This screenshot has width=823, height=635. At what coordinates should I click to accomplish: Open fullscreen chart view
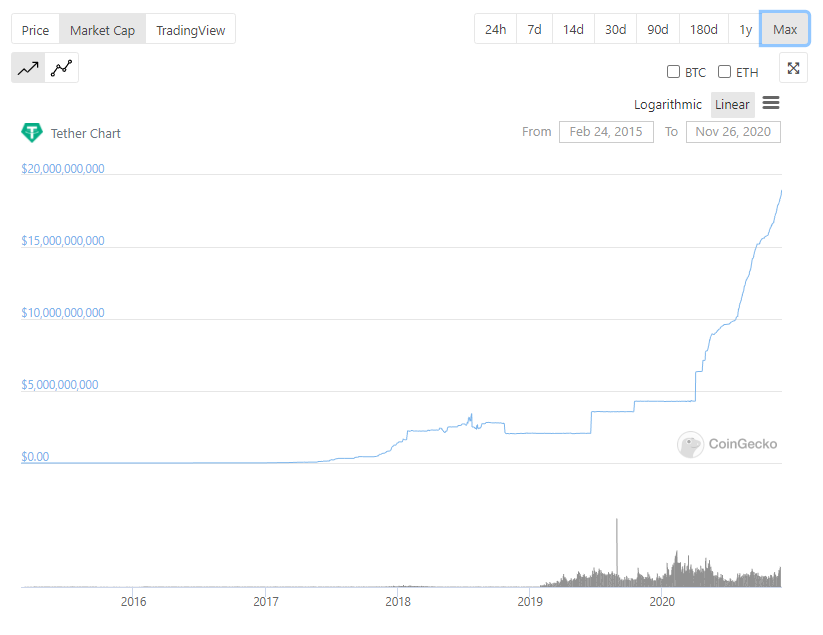click(x=792, y=68)
